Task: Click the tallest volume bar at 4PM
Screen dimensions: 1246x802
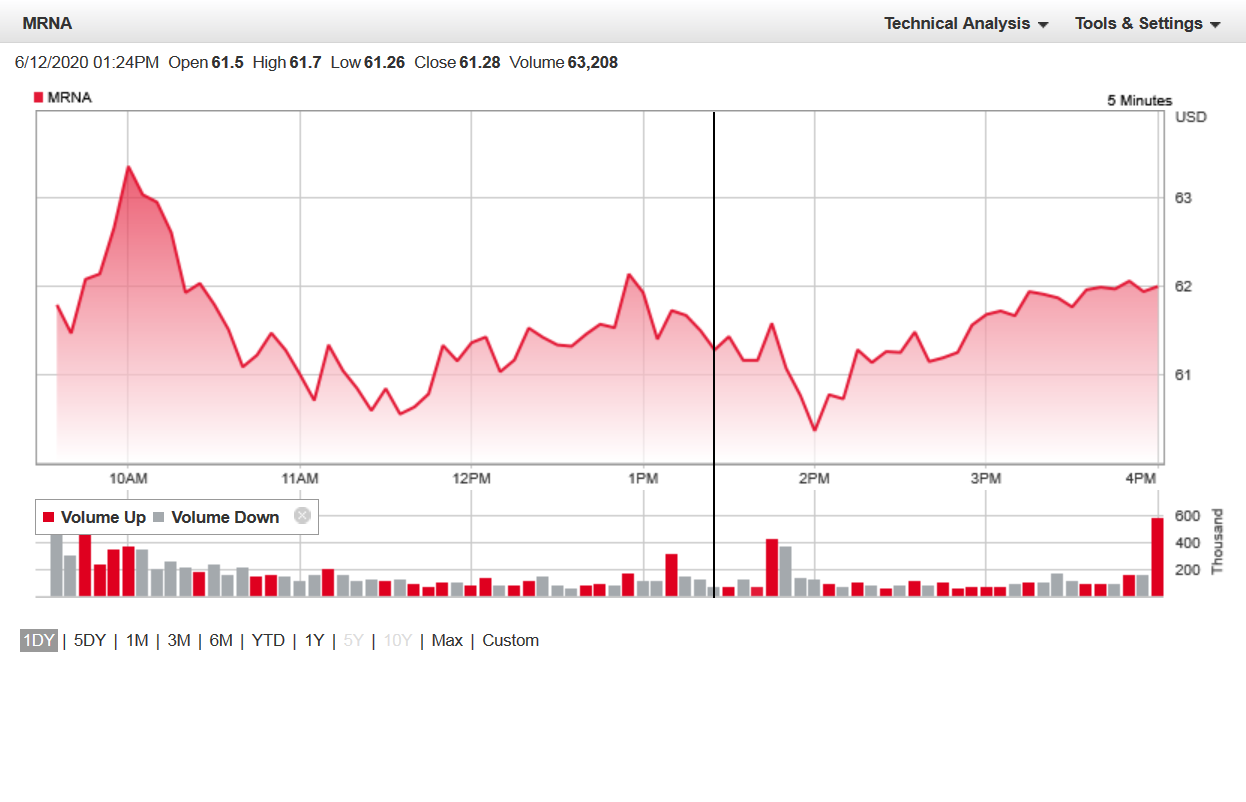Action: [x=1157, y=557]
